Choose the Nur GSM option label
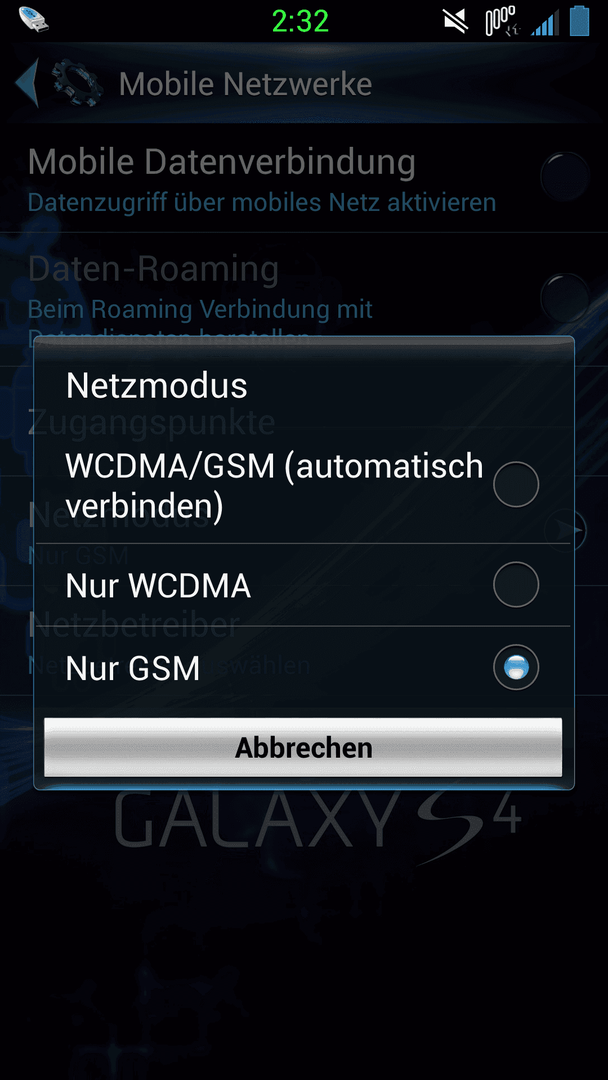 (133, 668)
